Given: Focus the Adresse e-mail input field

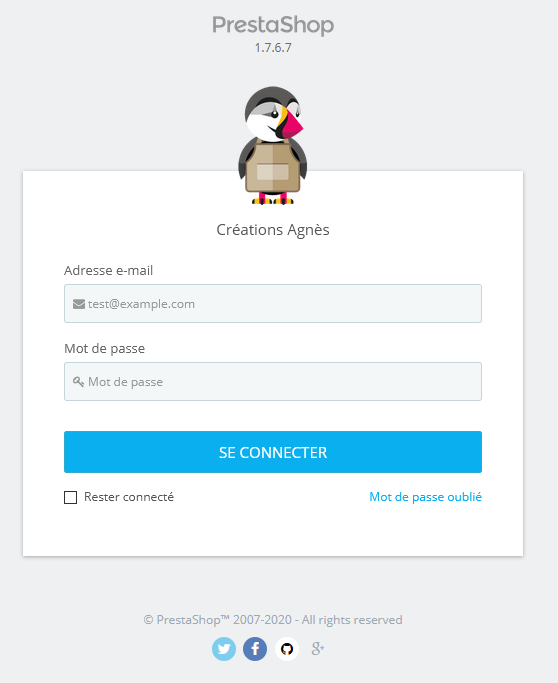Looking at the screenshot, I should (x=273, y=304).
